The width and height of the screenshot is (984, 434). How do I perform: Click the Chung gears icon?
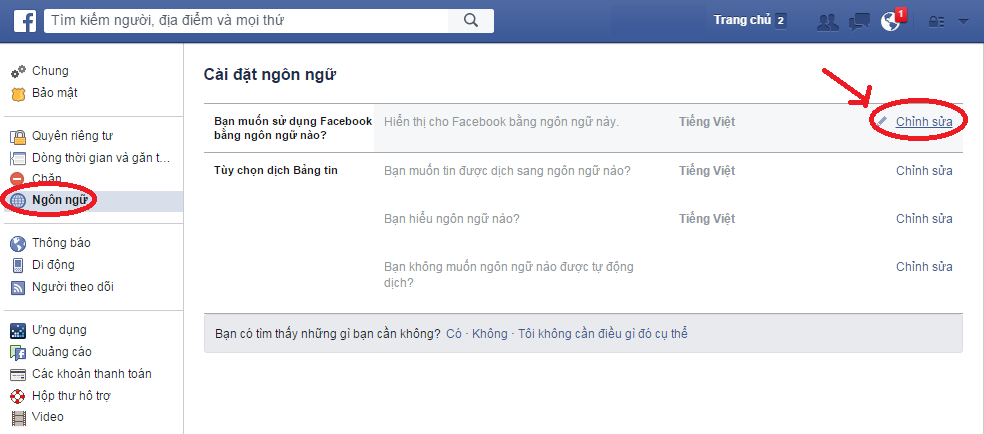point(19,71)
